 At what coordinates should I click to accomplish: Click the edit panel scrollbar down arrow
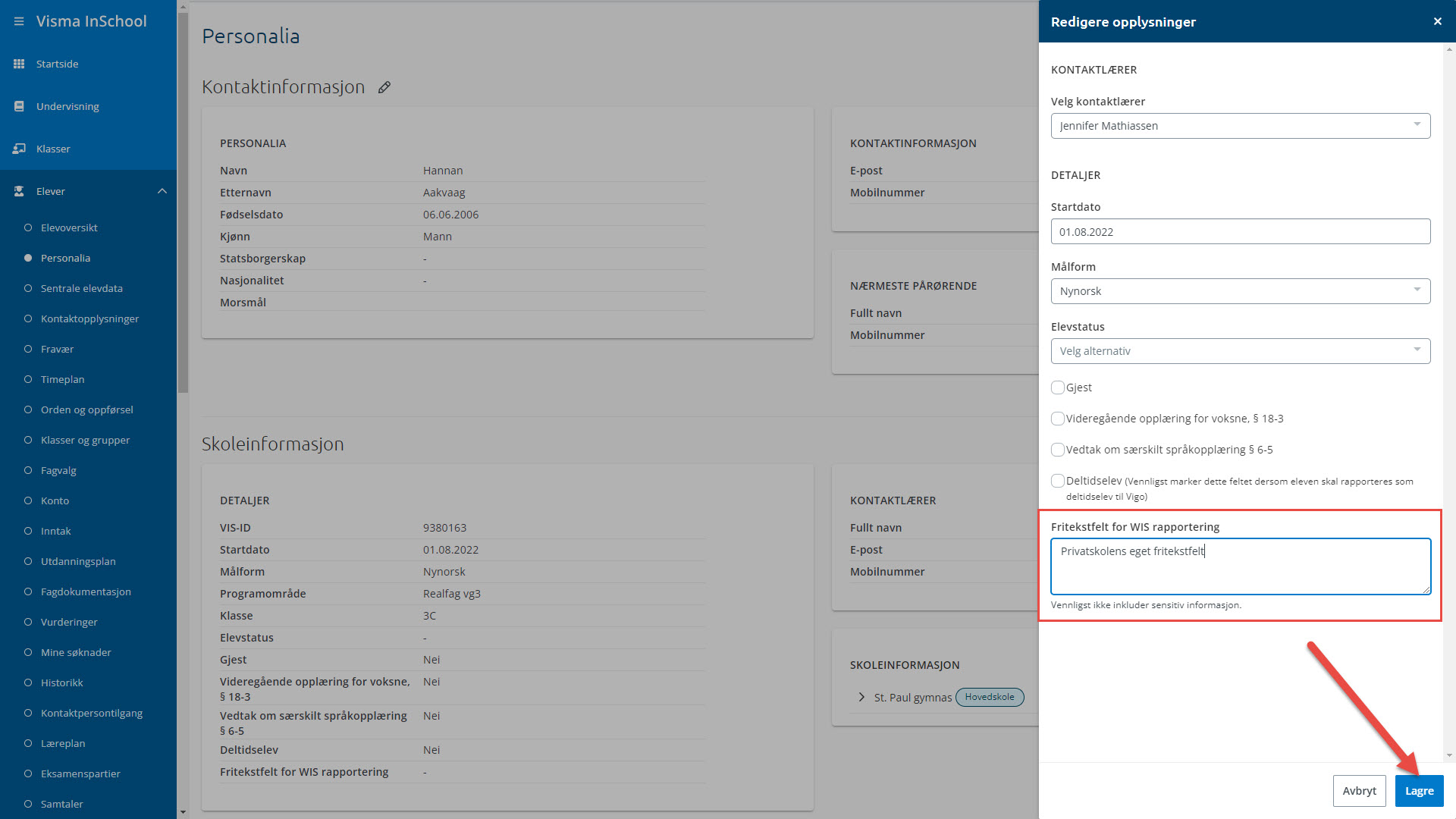[1449, 755]
